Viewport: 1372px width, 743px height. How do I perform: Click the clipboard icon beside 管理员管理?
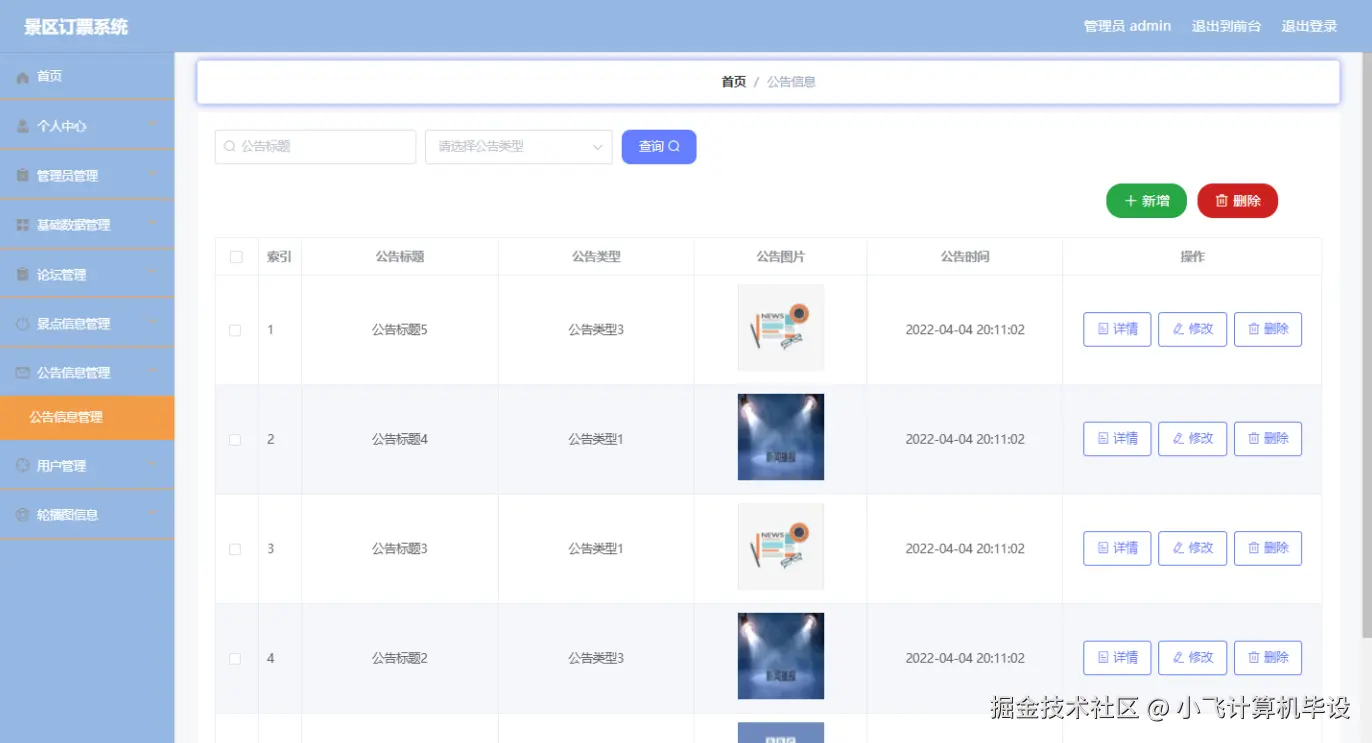tap(22, 176)
